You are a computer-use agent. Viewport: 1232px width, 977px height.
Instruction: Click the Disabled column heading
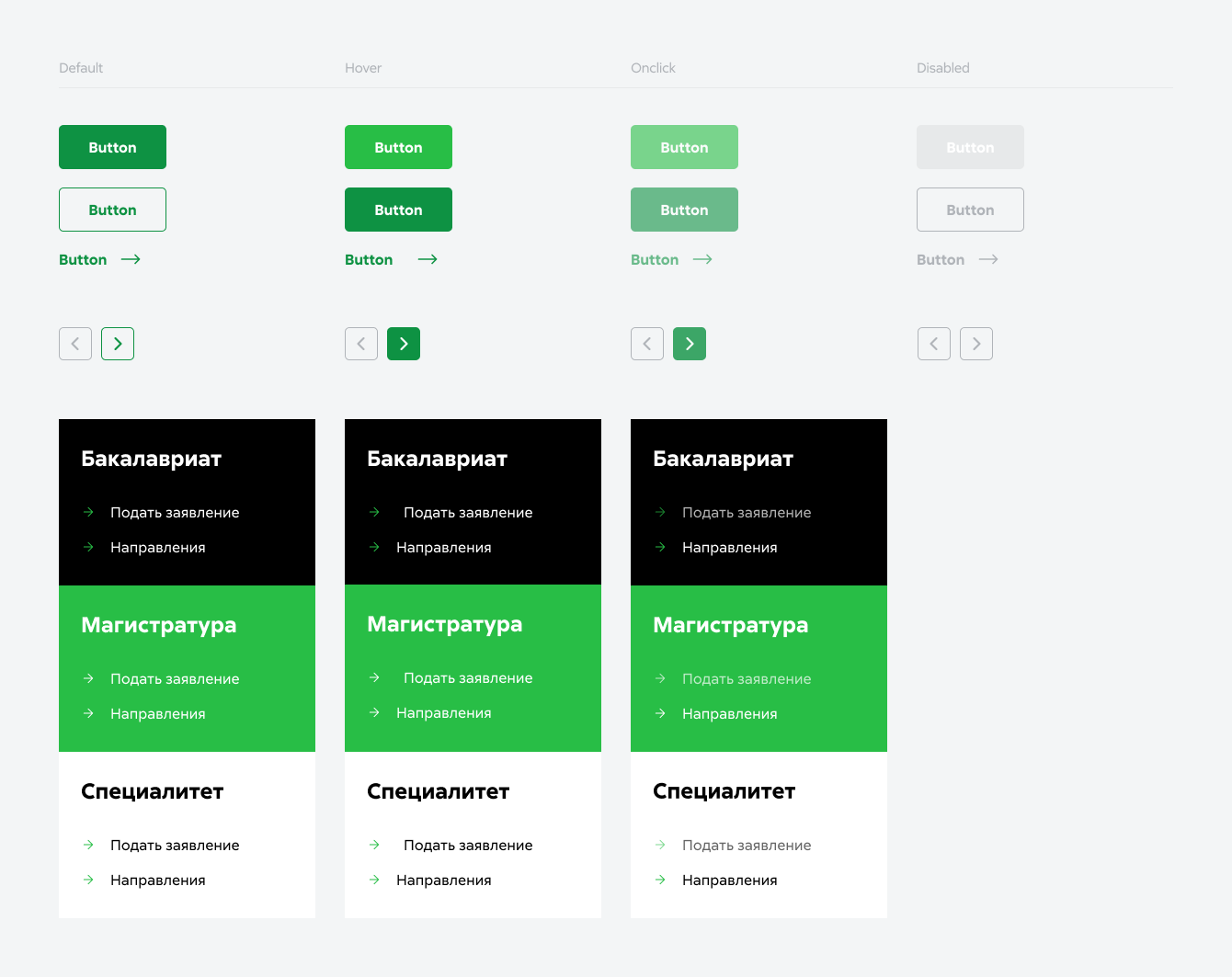coord(943,68)
